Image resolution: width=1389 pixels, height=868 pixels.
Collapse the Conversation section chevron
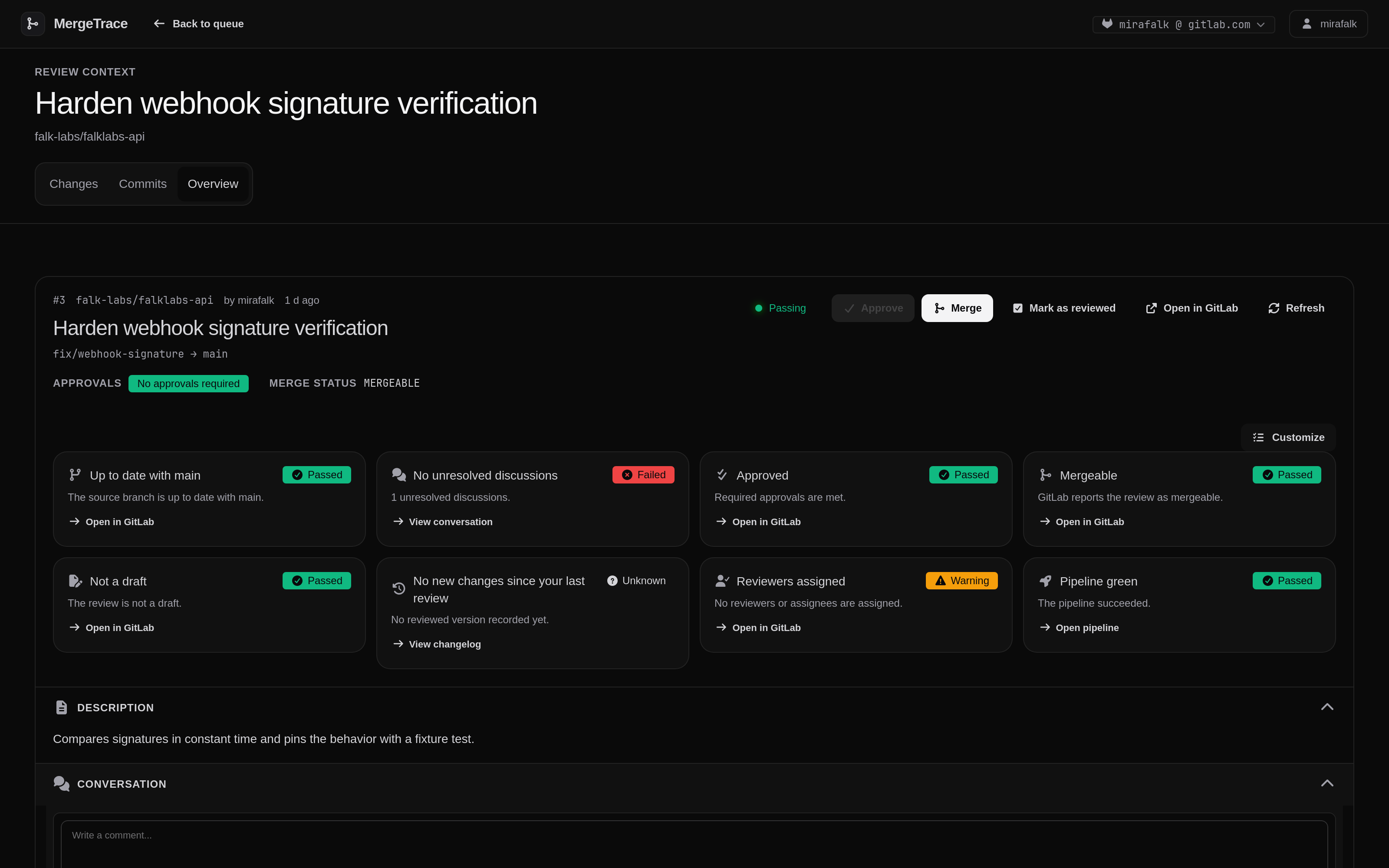[1327, 783]
